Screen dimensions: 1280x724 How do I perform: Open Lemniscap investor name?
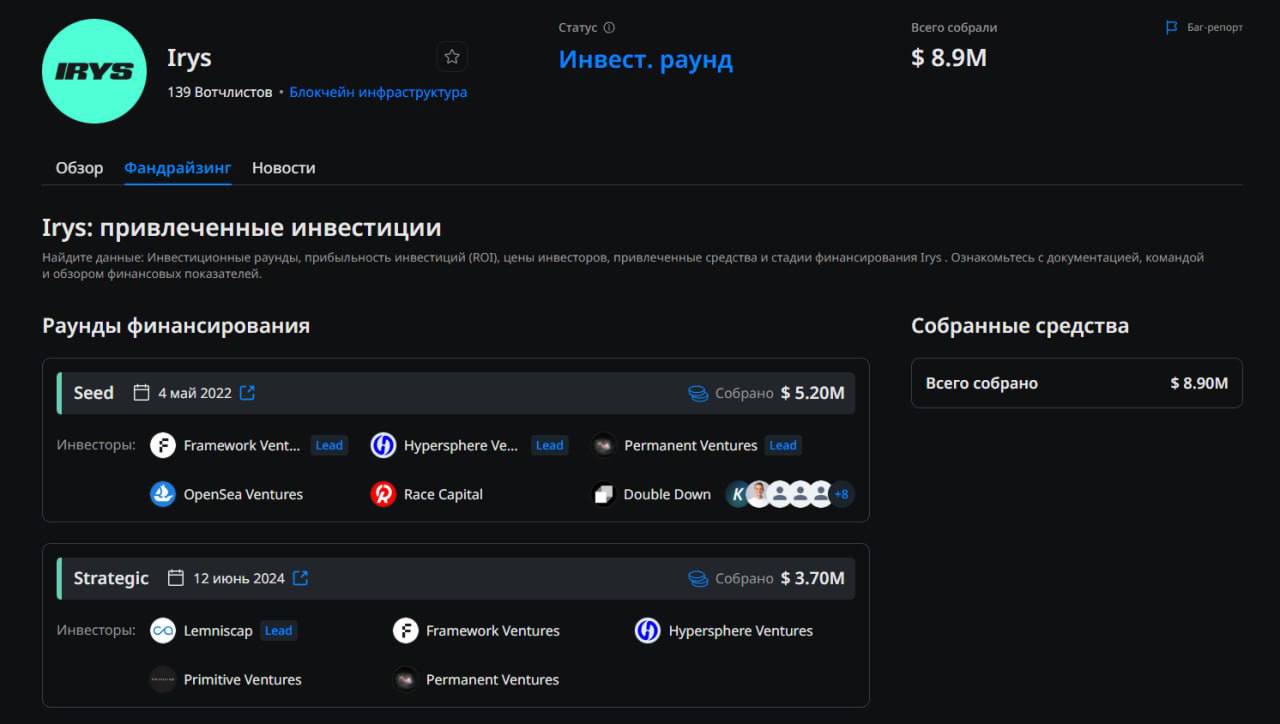point(218,631)
